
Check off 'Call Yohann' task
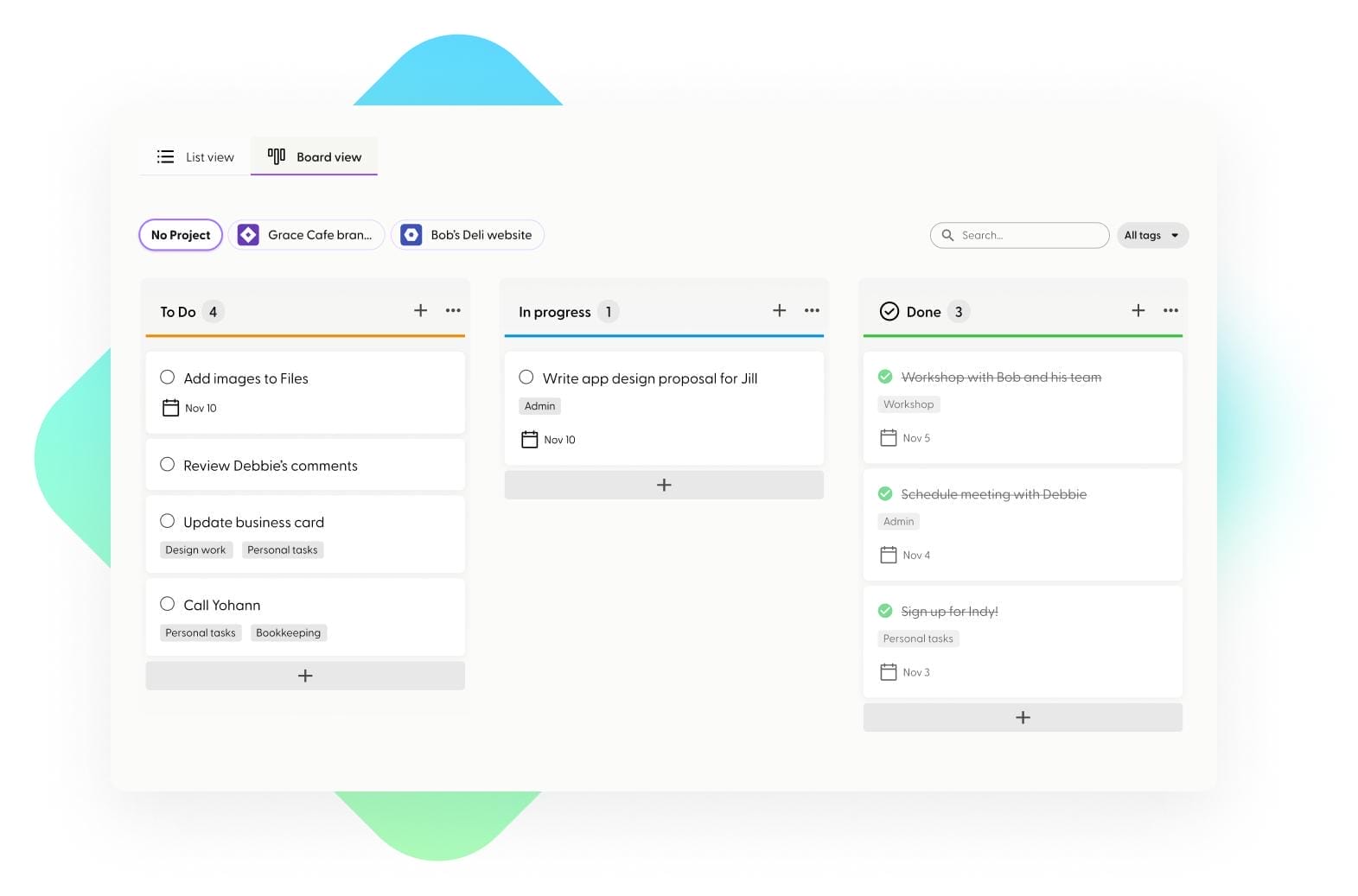click(x=168, y=604)
